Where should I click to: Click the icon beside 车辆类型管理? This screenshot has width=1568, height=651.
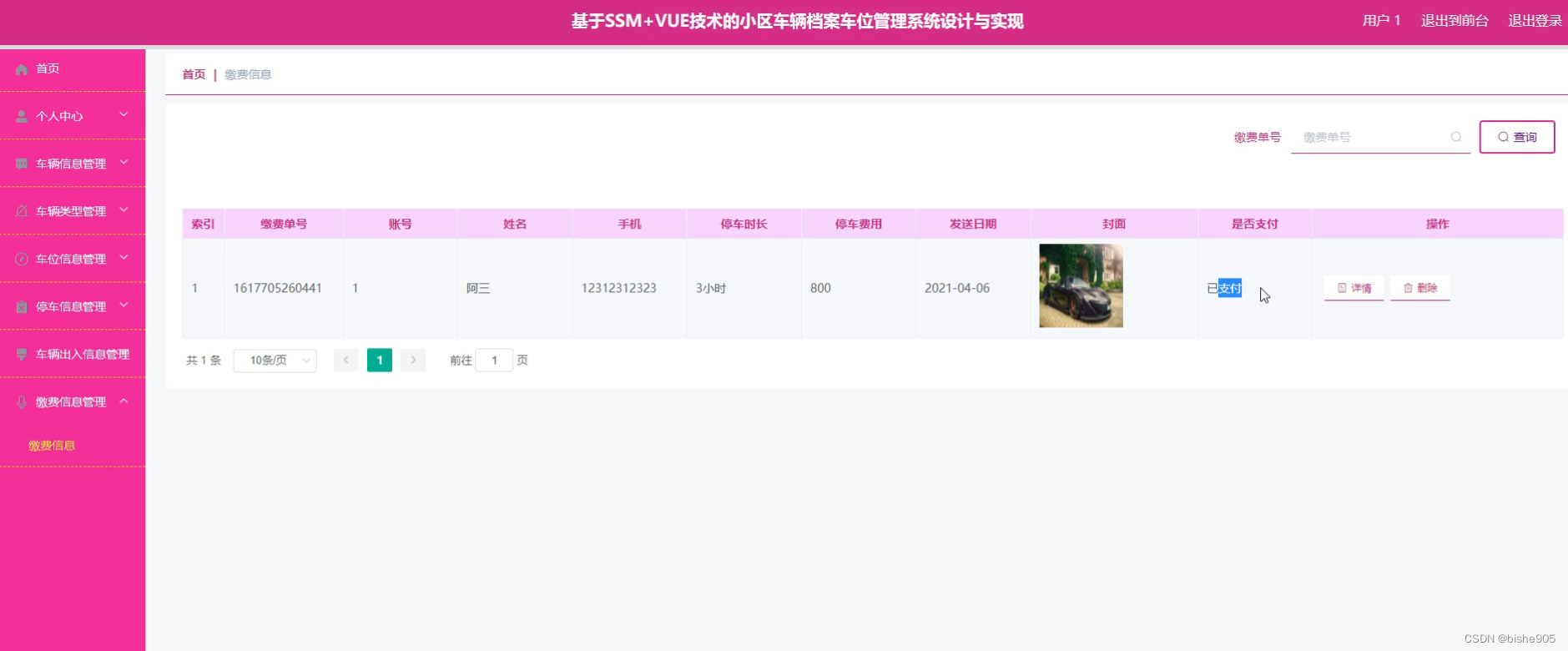[22, 212]
